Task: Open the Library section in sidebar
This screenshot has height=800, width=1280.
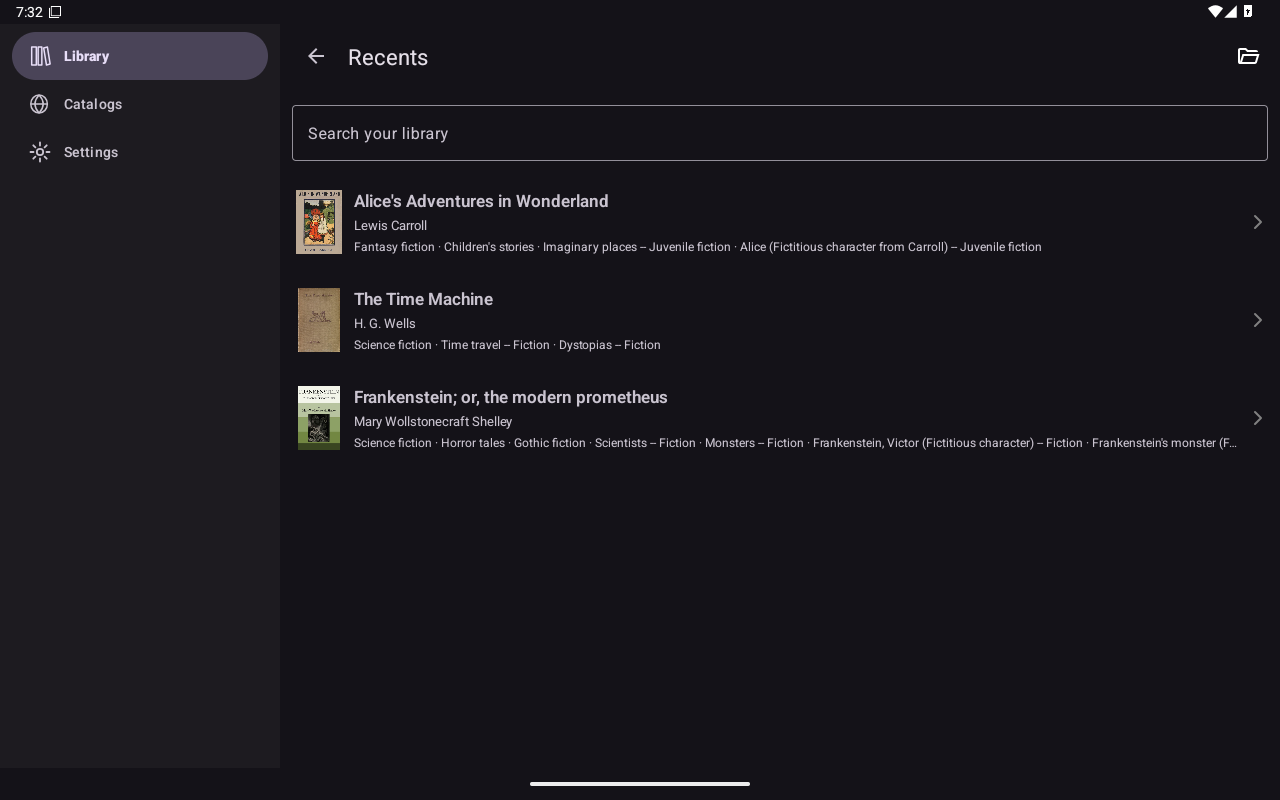Action: point(140,56)
